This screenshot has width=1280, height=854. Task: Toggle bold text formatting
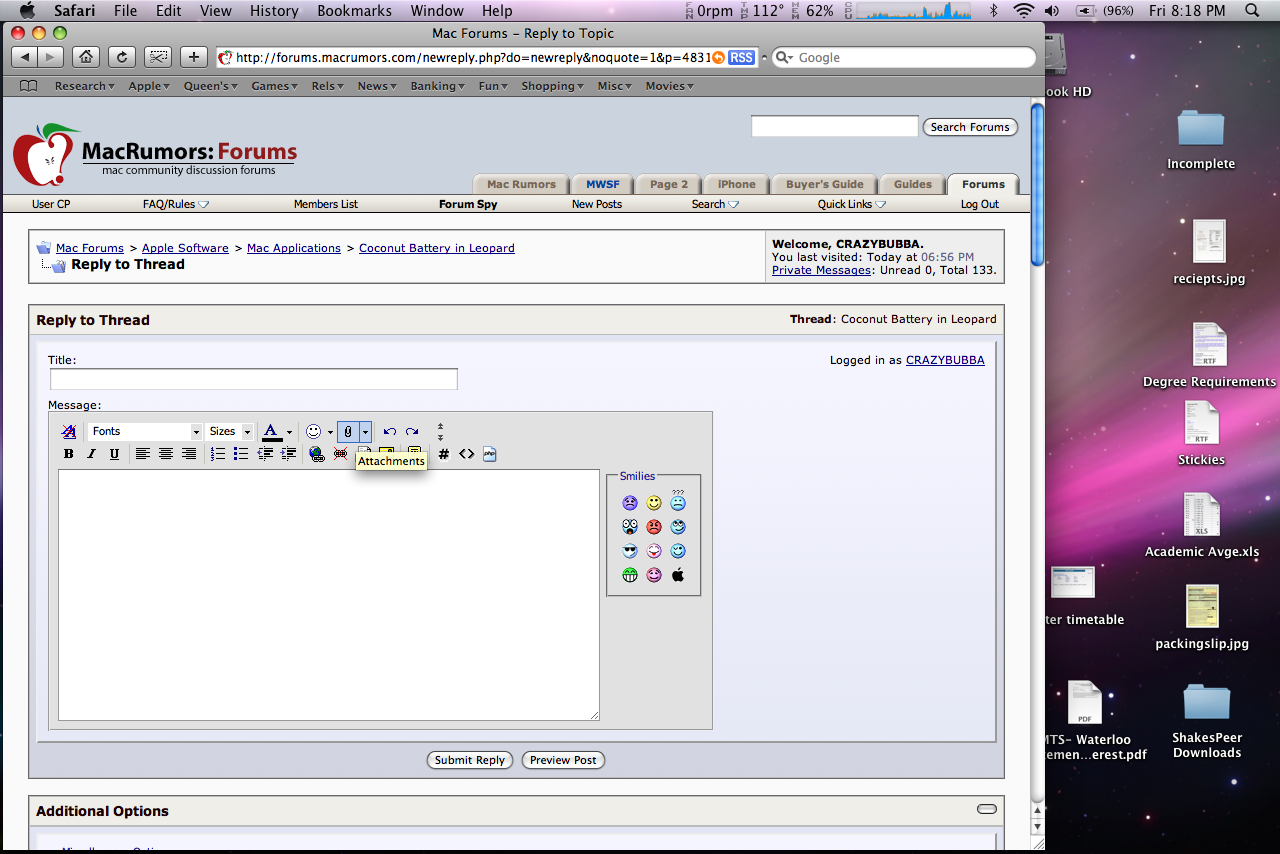[69, 454]
